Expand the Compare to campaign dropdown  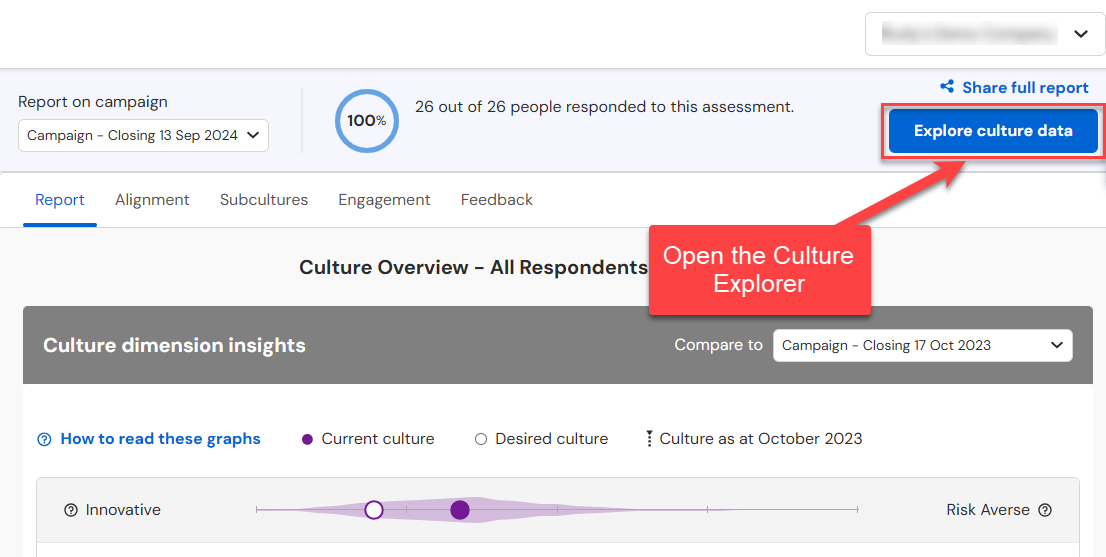(x=923, y=345)
